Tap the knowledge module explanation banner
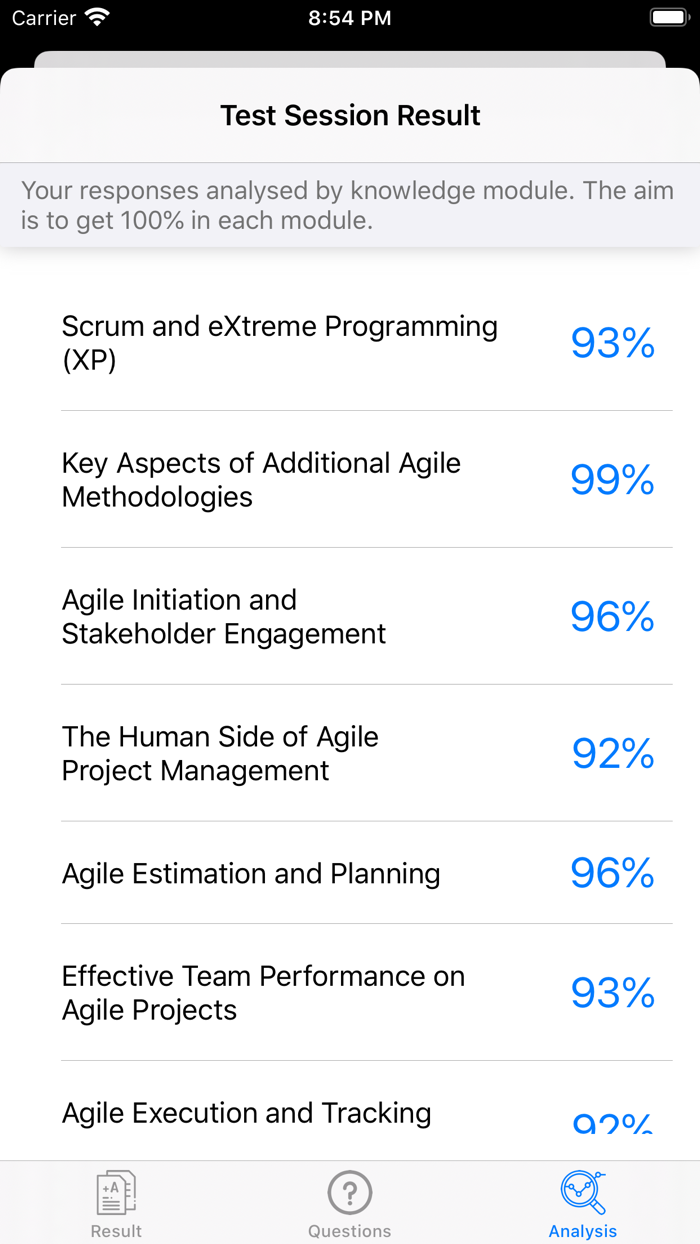 pyautogui.click(x=350, y=205)
